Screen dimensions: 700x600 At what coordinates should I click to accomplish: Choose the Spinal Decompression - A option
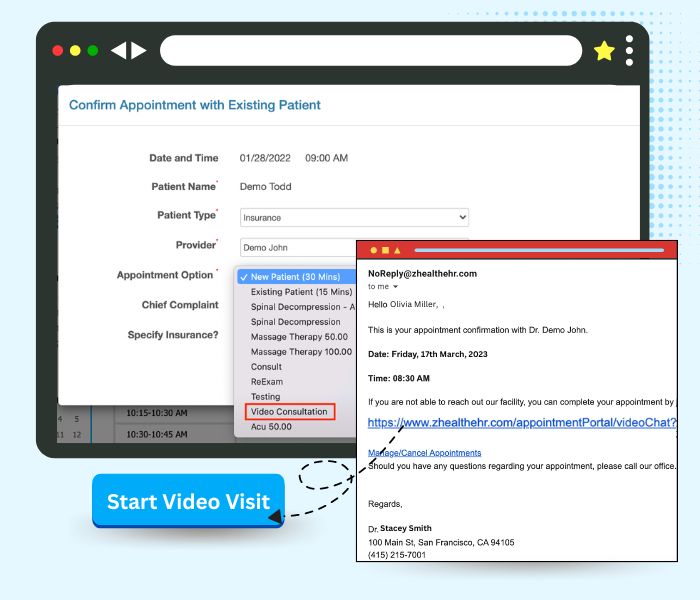coord(303,307)
